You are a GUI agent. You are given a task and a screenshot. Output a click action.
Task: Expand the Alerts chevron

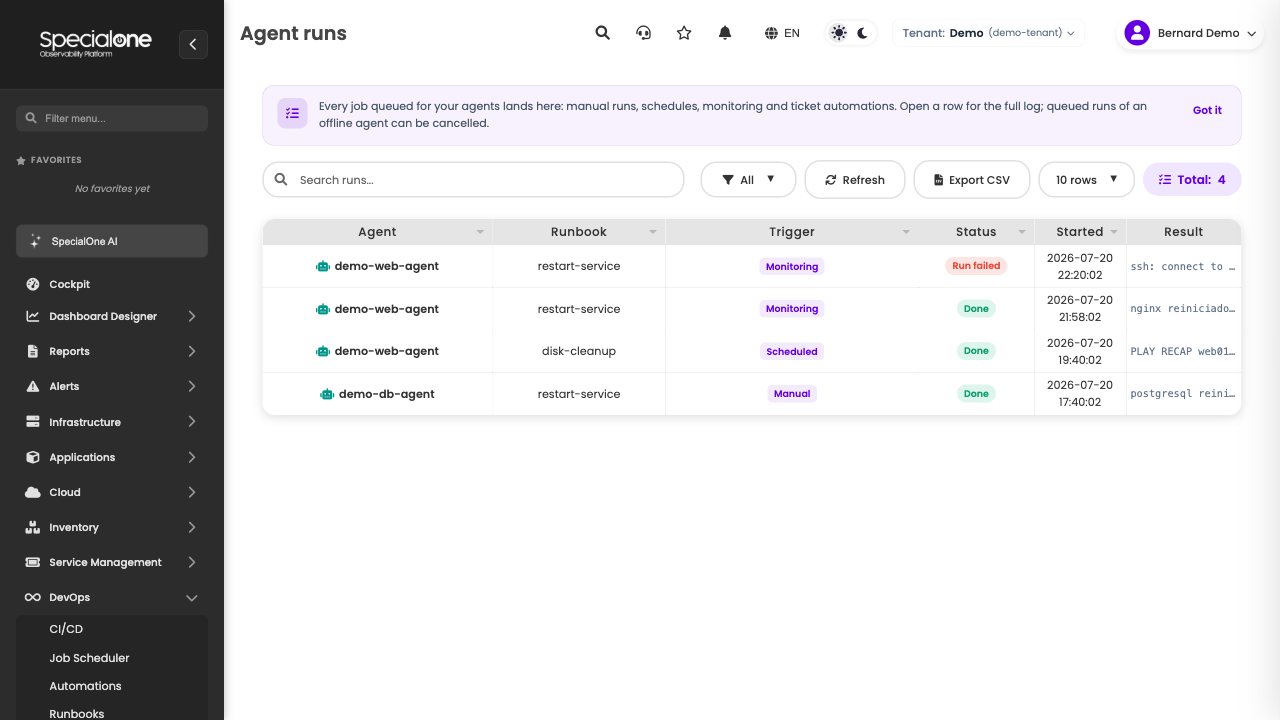pos(192,386)
